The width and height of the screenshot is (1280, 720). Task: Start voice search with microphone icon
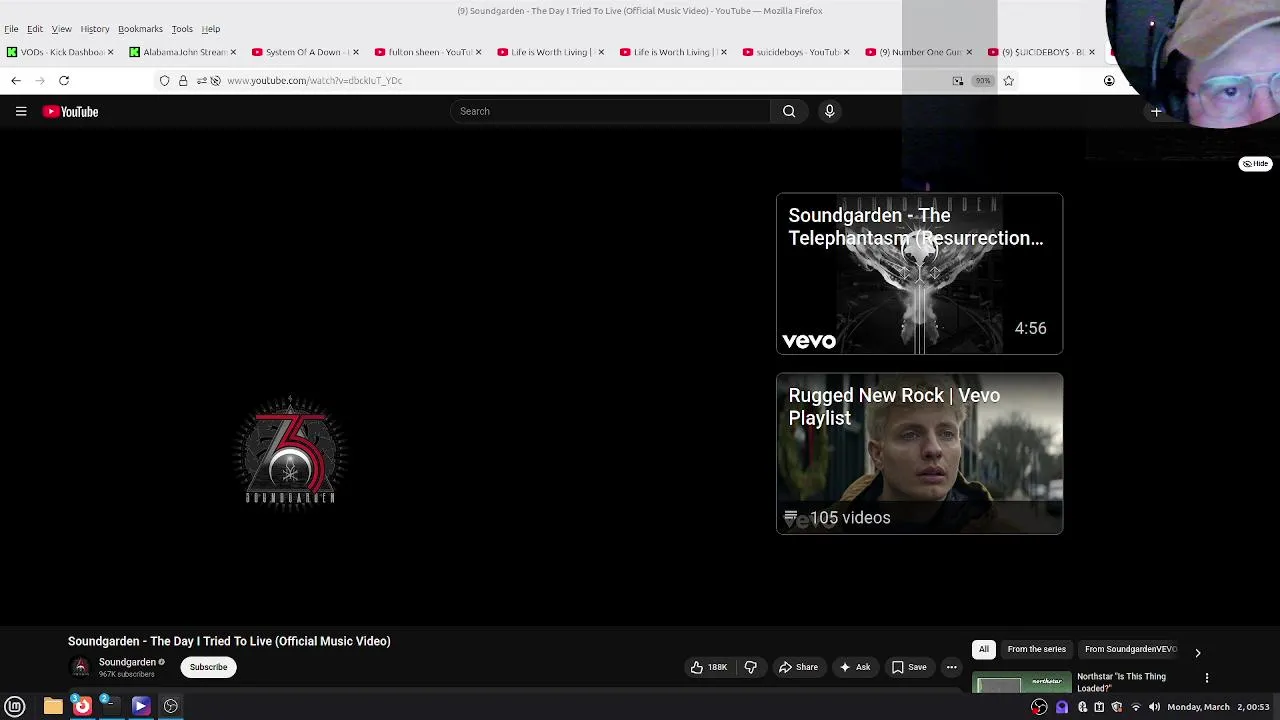tap(829, 111)
